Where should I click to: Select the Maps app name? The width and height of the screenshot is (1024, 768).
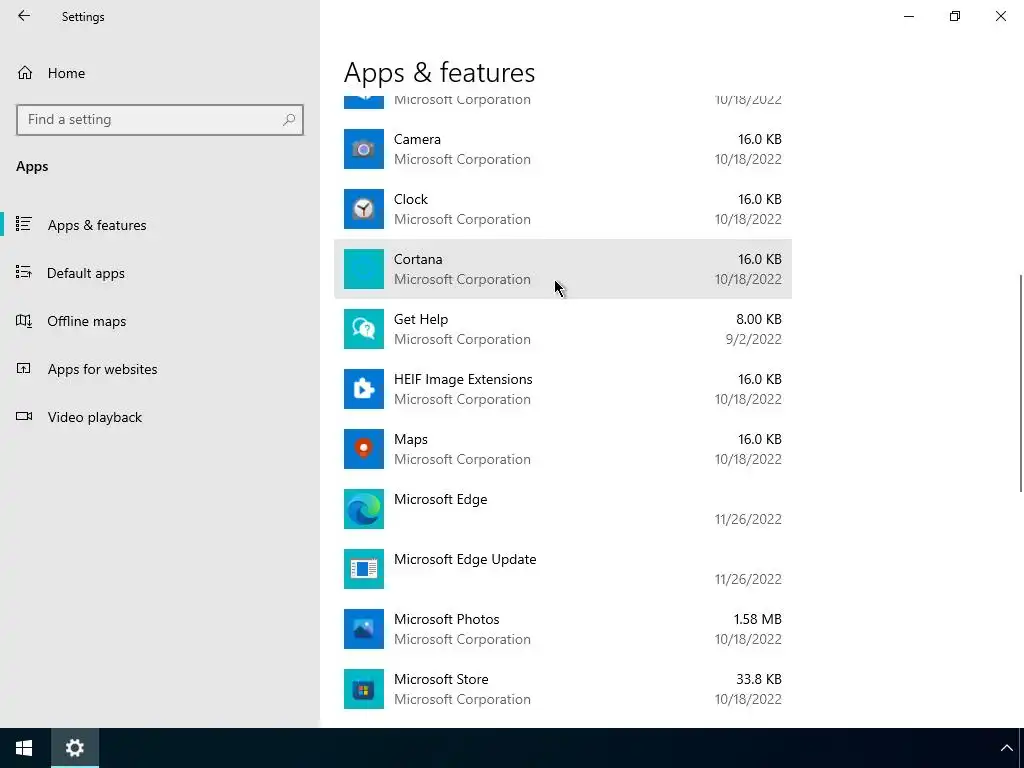pyautogui.click(x=411, y=440)
